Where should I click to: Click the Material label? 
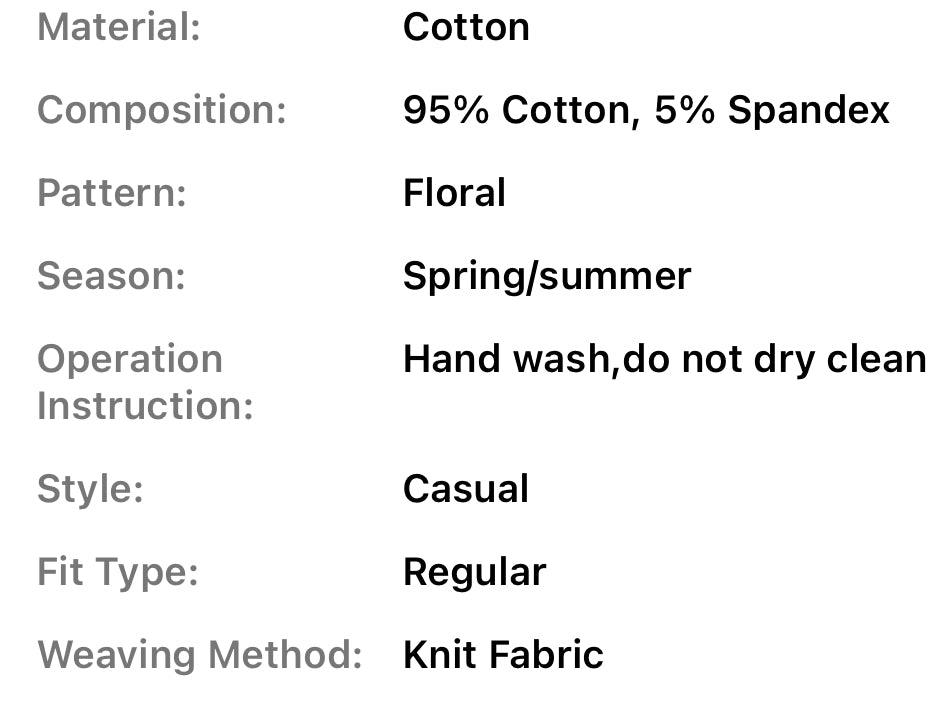point(118,27)
